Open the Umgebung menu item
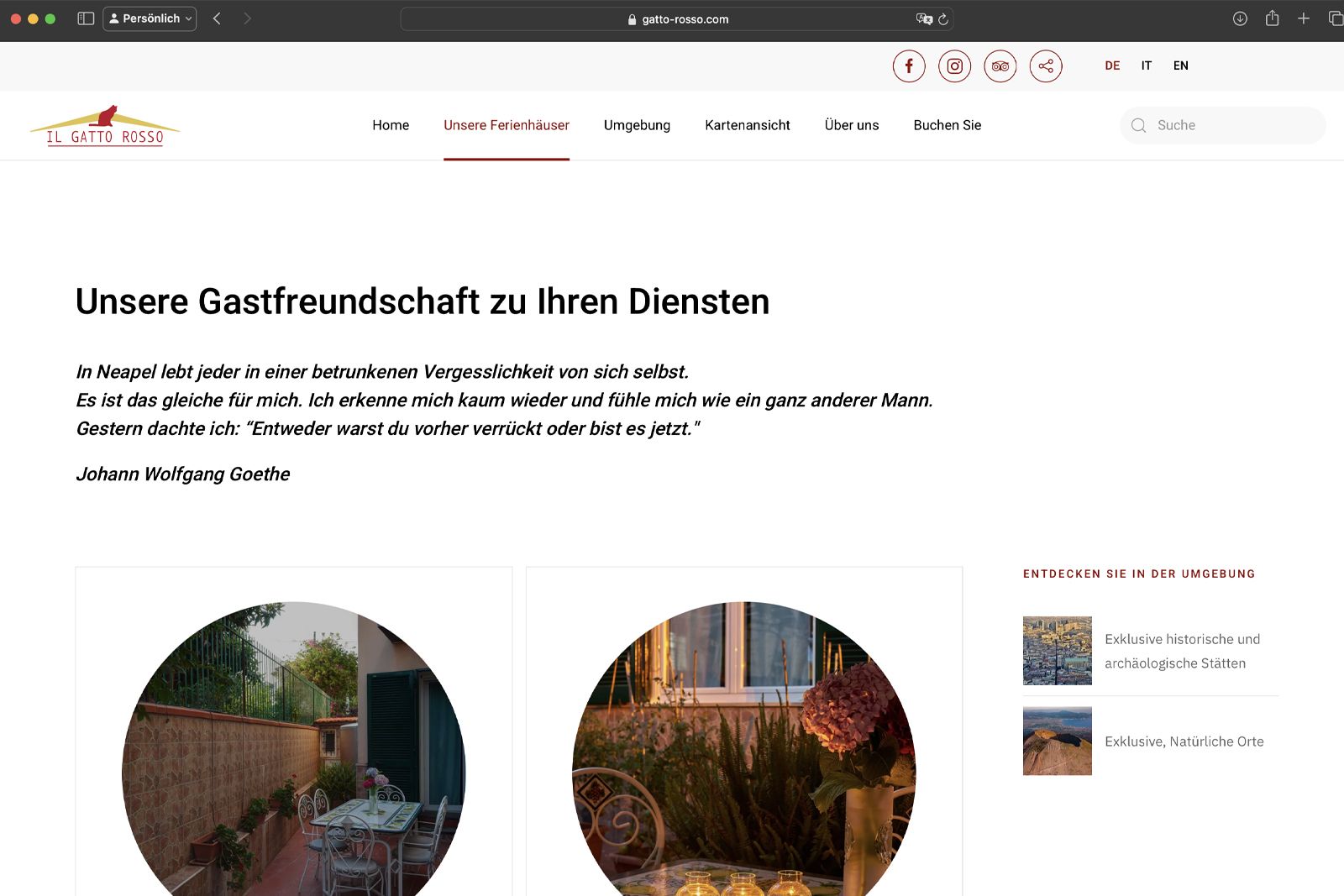 coord(637,125)
